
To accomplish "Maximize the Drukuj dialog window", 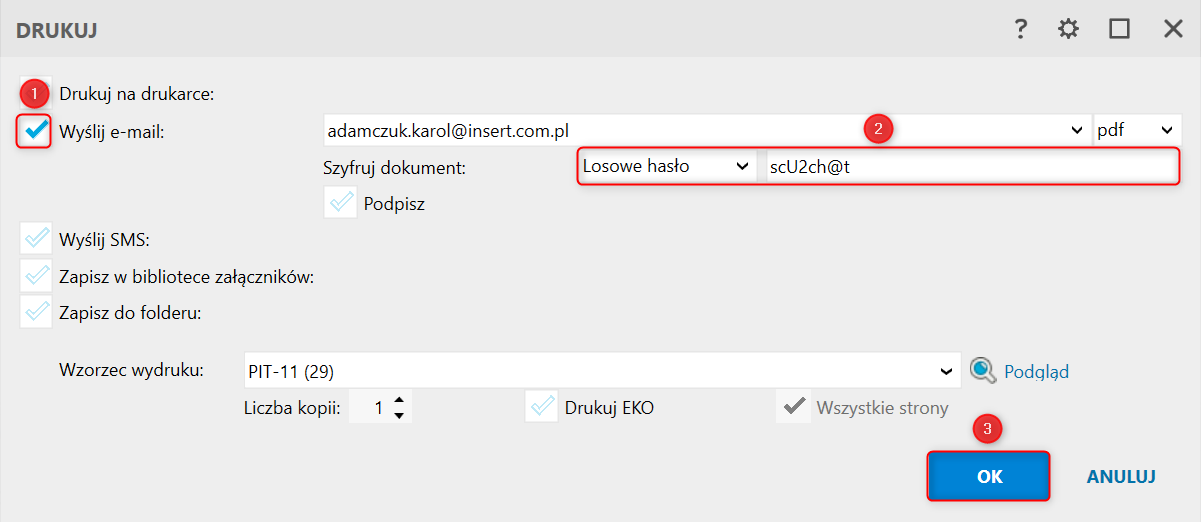I will click(1119, 29).
